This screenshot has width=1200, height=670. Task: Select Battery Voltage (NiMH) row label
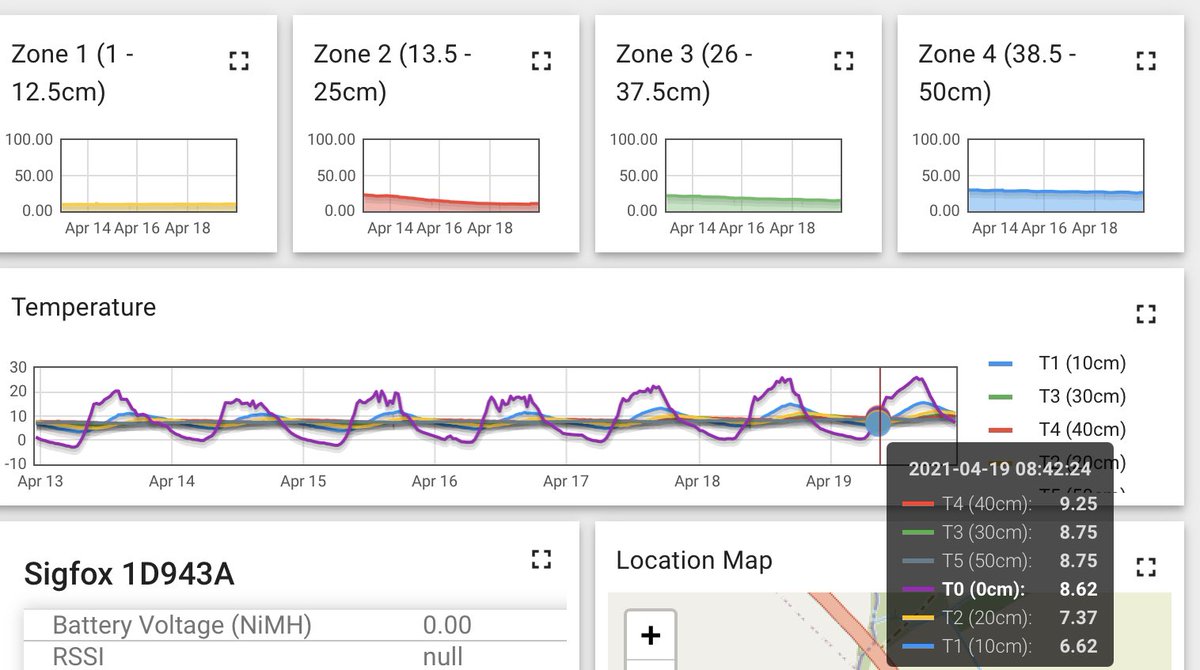[x=182, y=625]
